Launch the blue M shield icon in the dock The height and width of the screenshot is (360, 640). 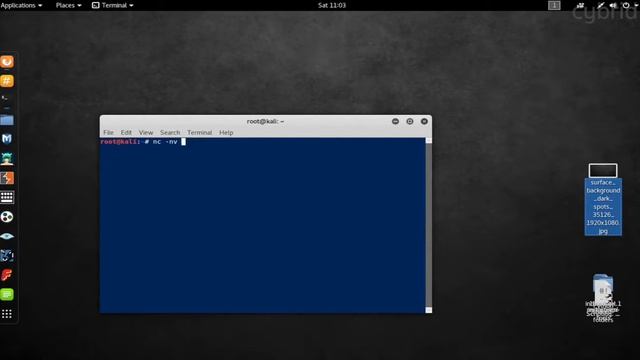(7, 139)
